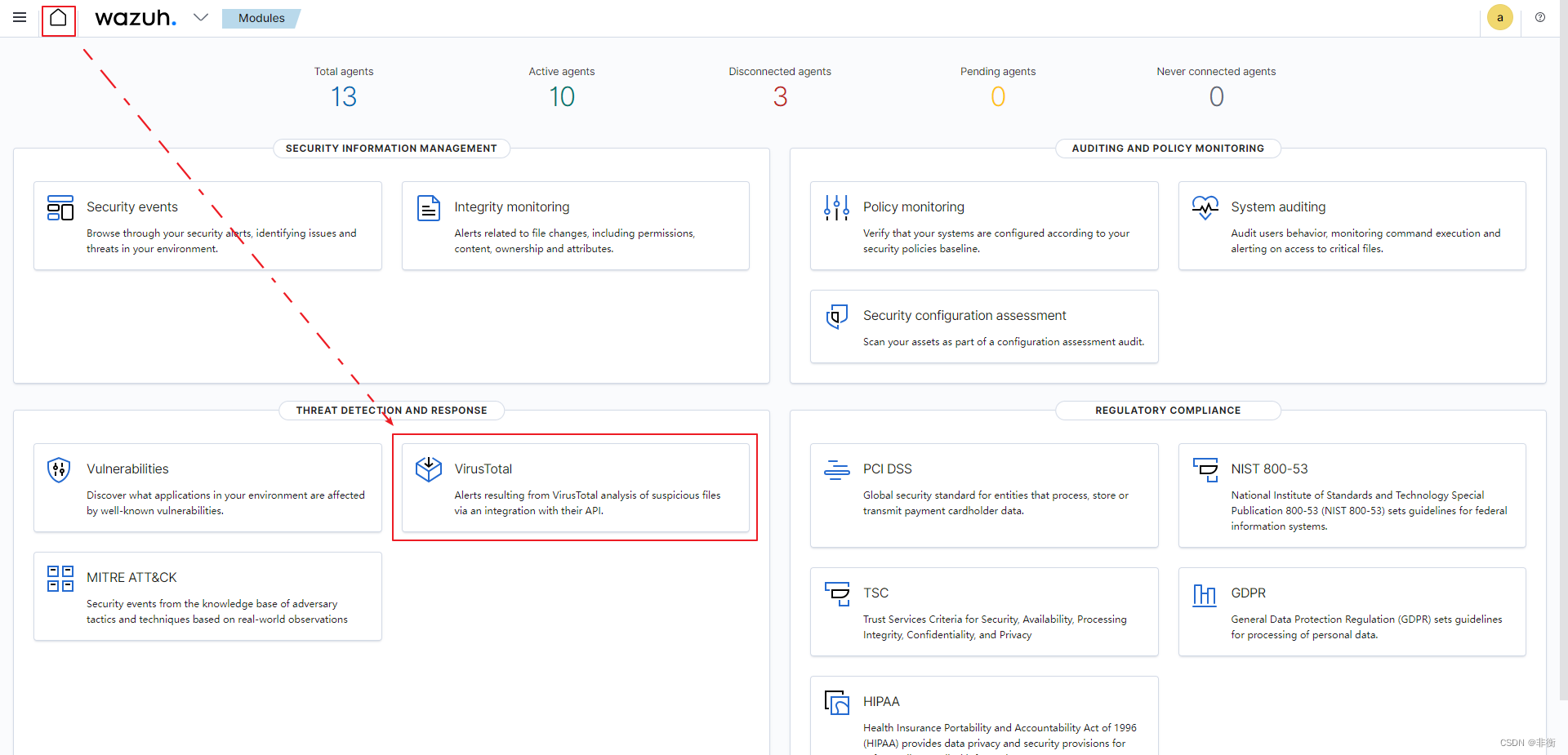Click the Policy monitoring sliders icon
Image resolution: width=1568 pixels, height=755 pixels.
[837, 207]
